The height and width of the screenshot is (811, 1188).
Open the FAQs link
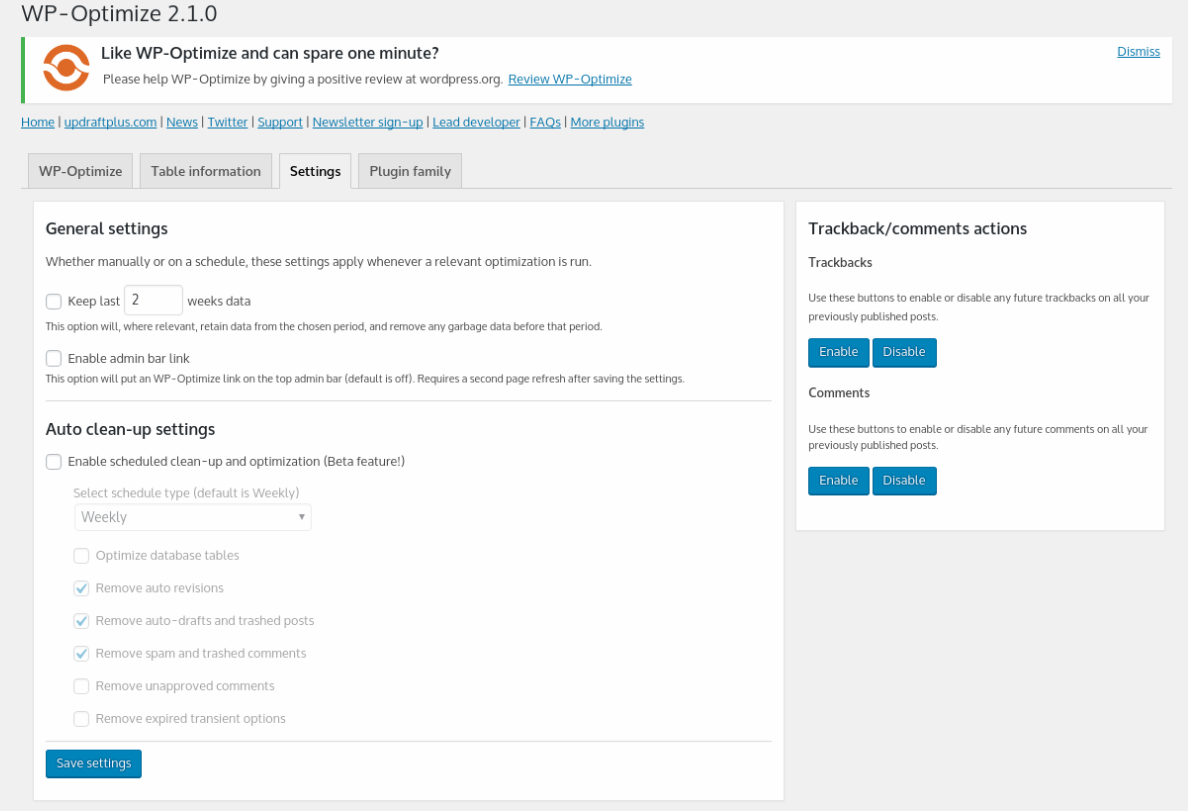click(x=545, y=122)
